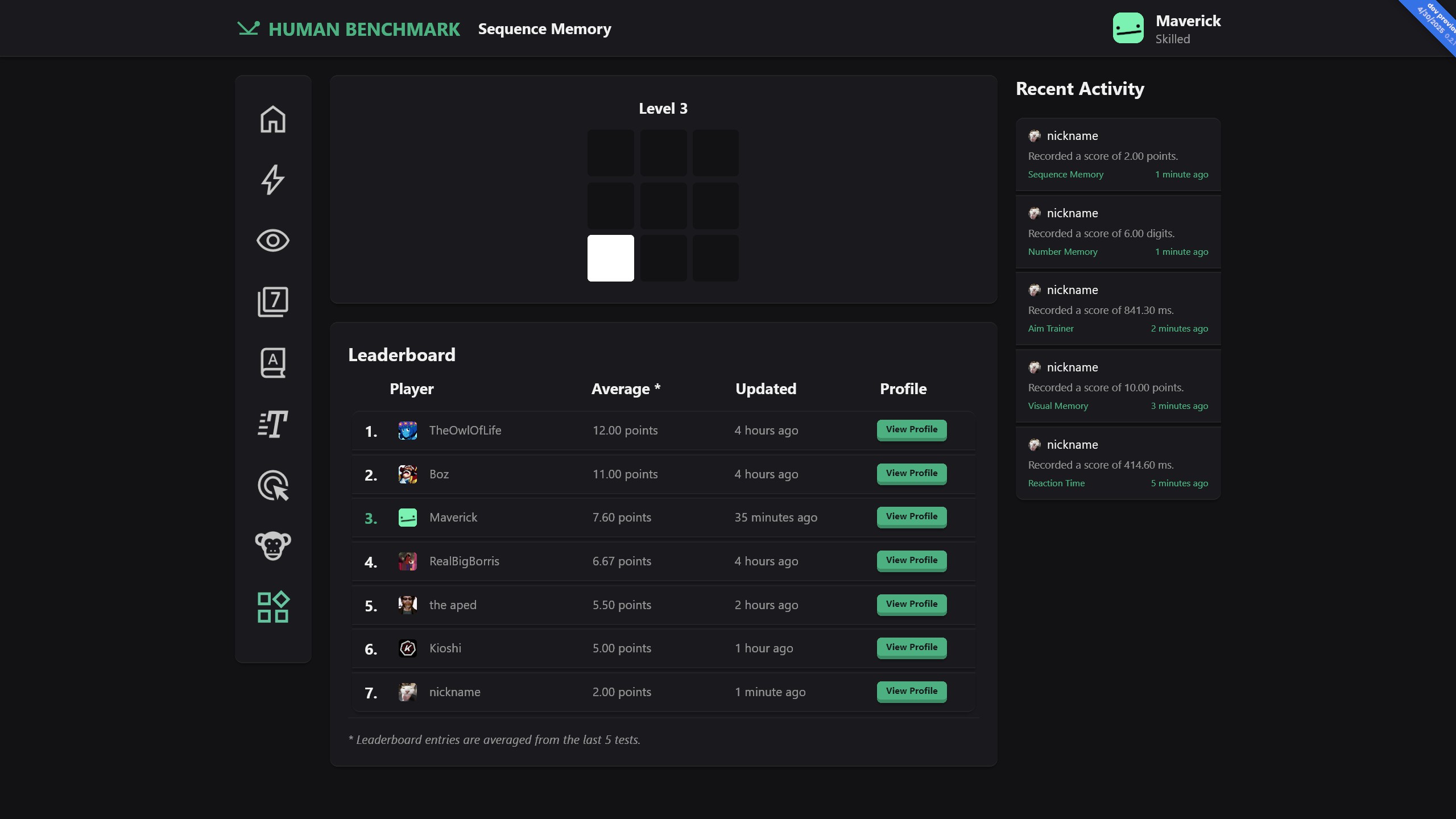Open the Home icon in sidebar
The width and height of the screenshot is (1456, 819).
tap(273, 119)
